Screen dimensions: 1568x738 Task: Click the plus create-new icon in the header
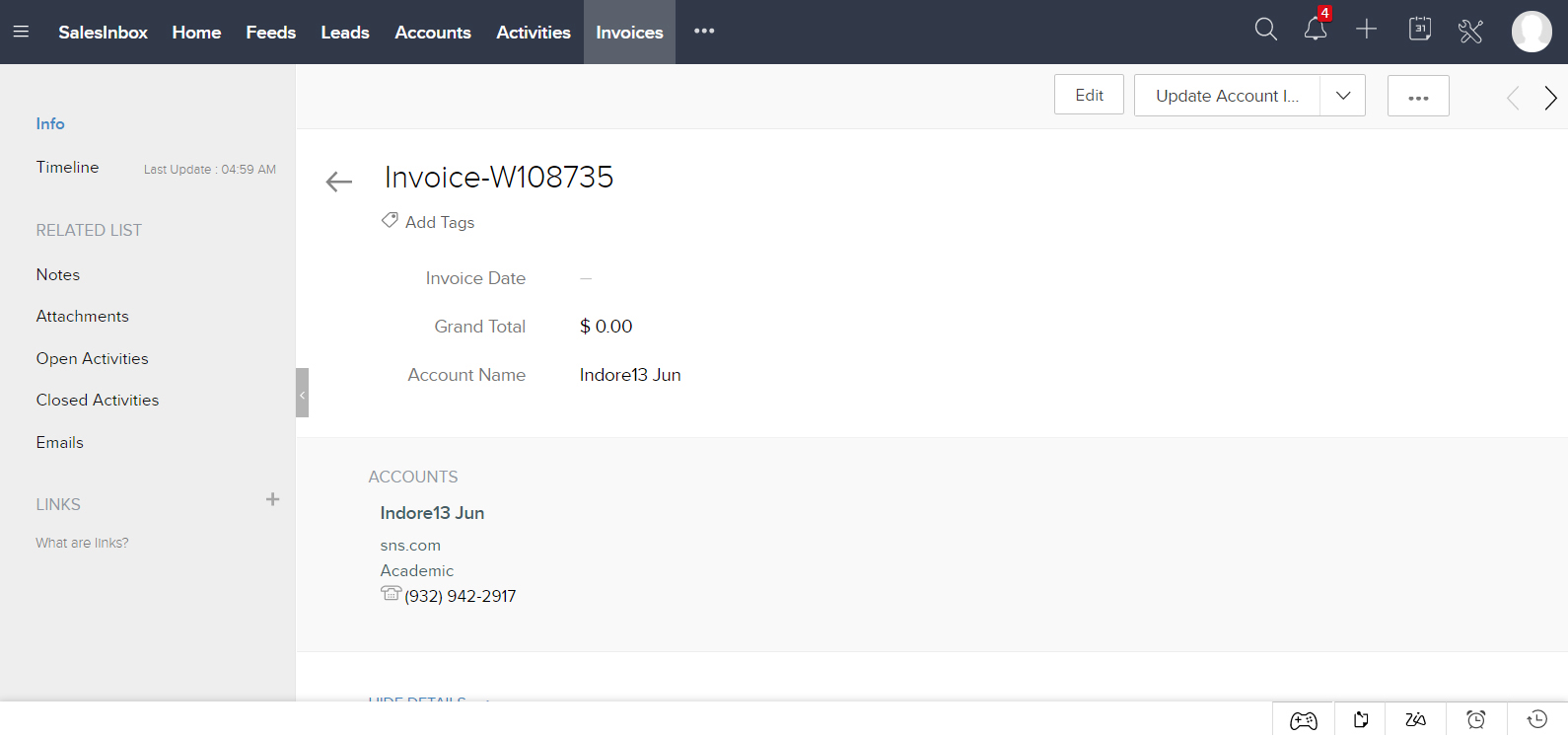click(x=1366, y=30)
